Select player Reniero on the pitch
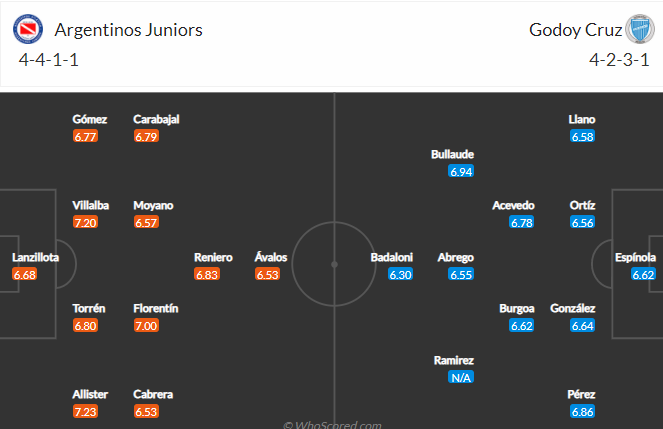The height and width of the screenshot is (429, 663). click(213, 257)
